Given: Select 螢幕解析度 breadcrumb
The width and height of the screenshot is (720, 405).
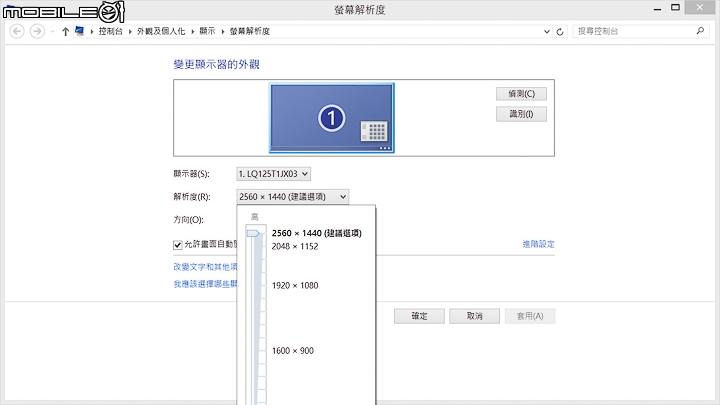Looking at the screenshot, I should (250, 31).
